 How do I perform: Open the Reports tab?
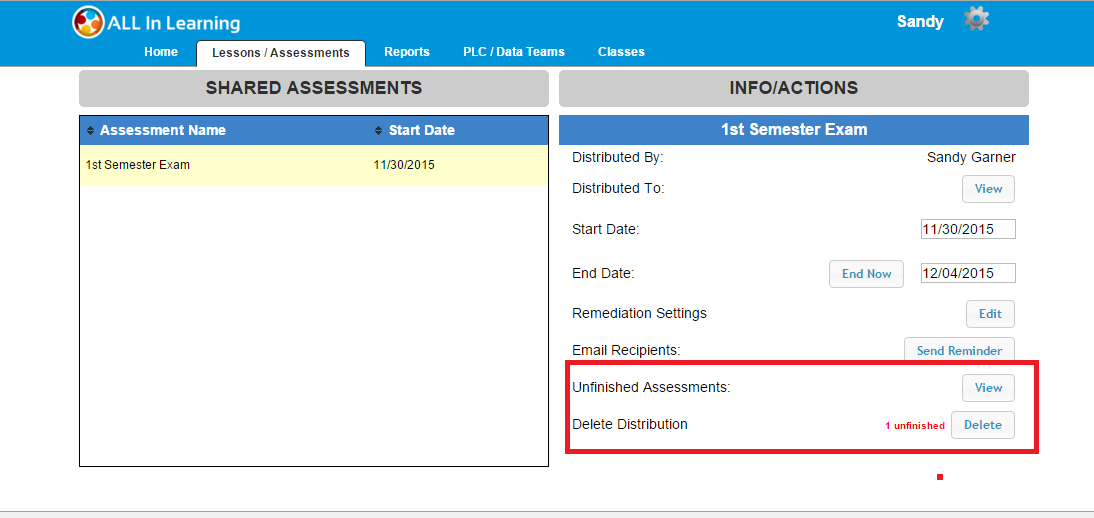[407, 52]
